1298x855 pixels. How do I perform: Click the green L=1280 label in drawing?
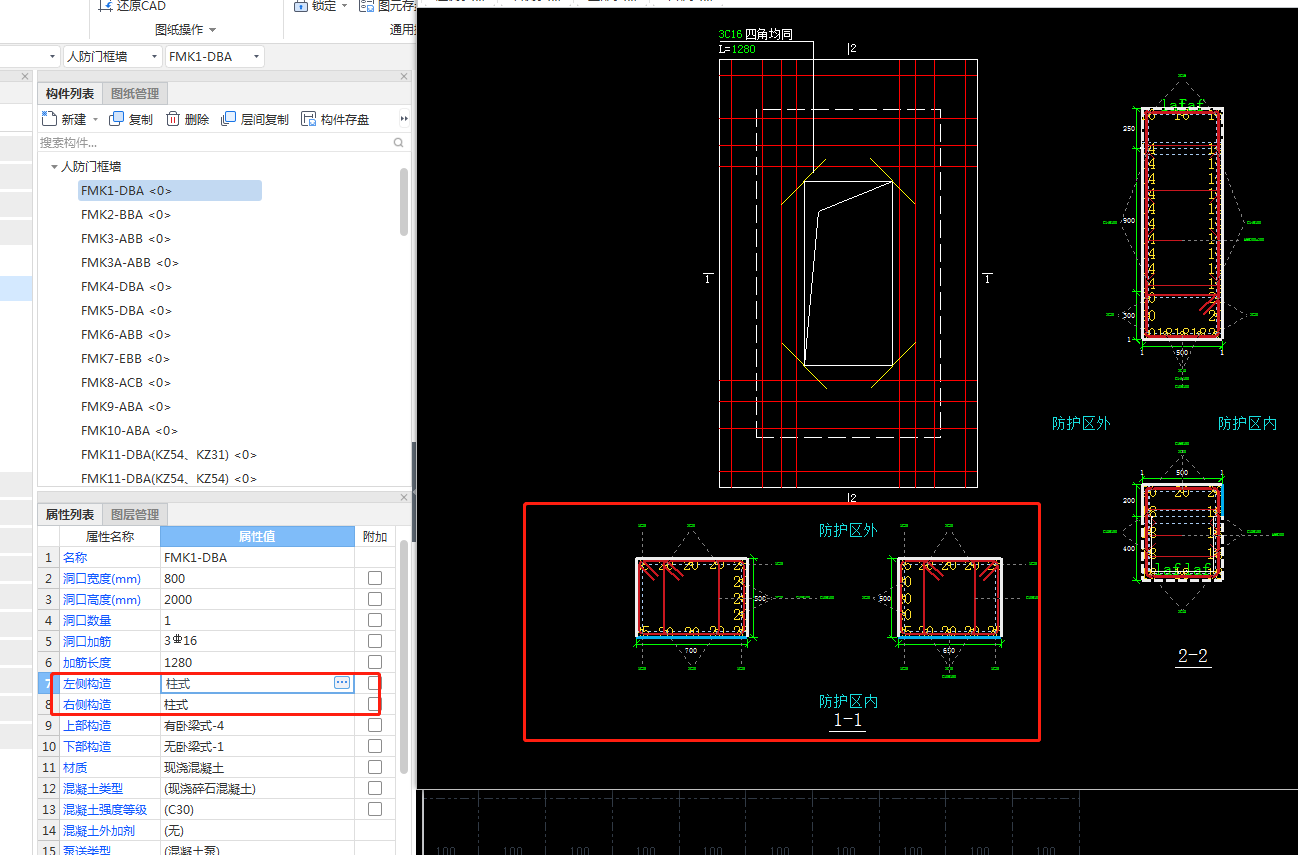737,48
